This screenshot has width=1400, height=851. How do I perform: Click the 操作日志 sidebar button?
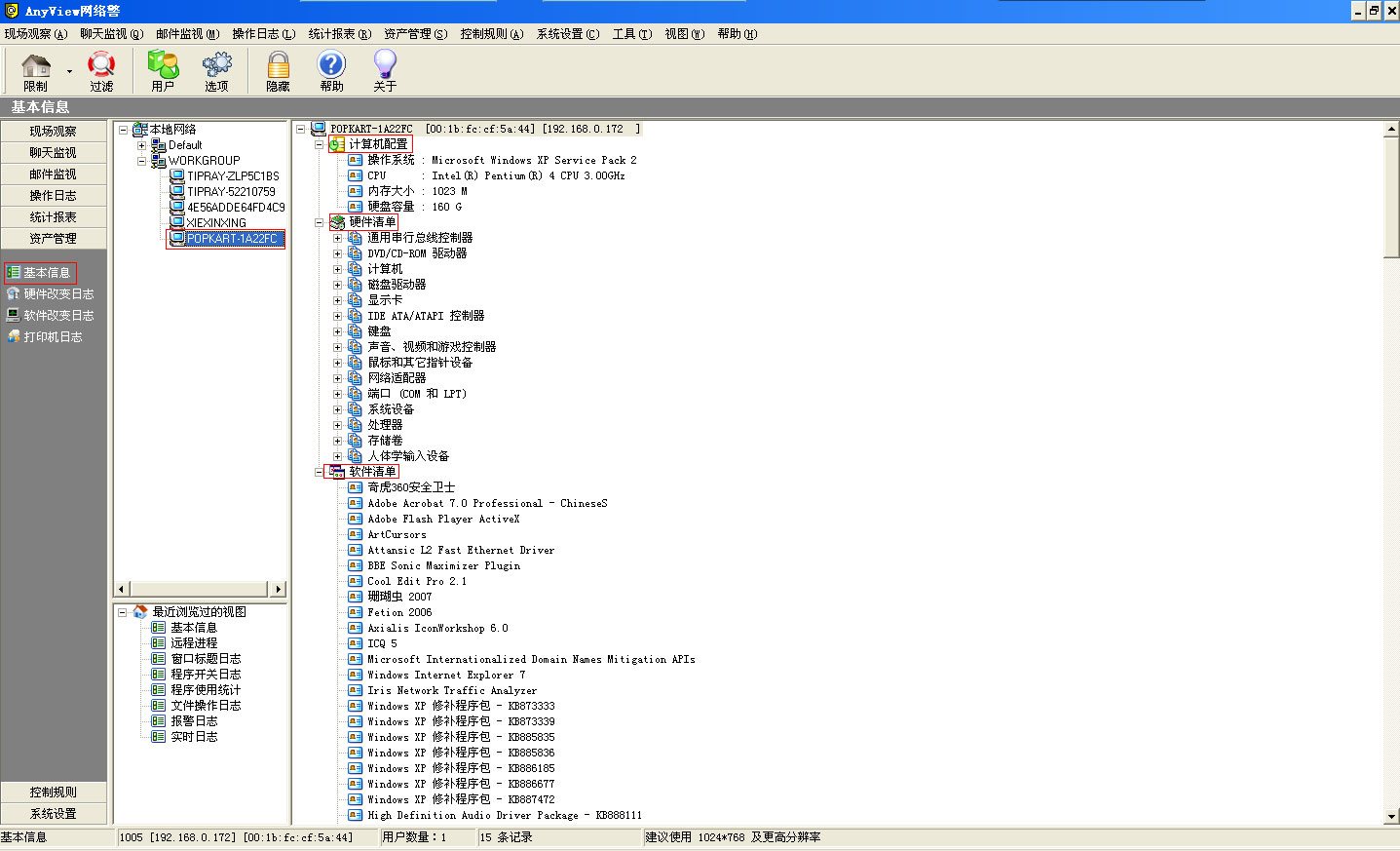tap(53, 195)
